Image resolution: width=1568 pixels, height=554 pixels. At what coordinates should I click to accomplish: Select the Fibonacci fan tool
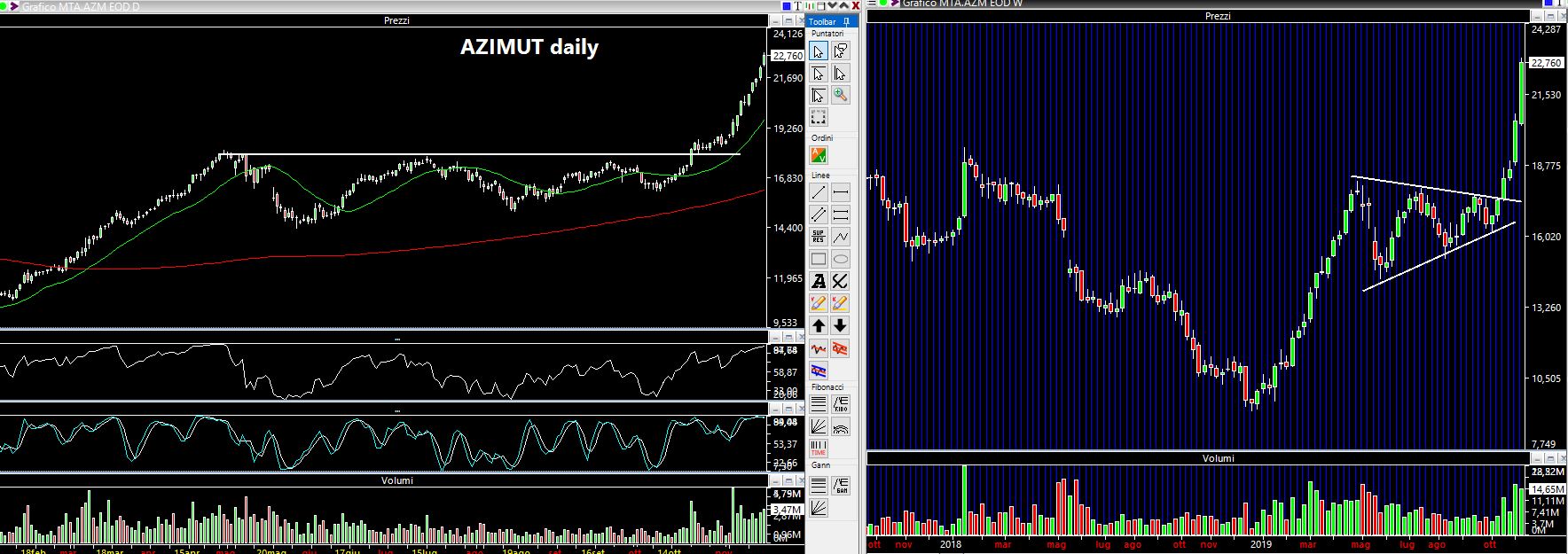(x=819, y=427)
